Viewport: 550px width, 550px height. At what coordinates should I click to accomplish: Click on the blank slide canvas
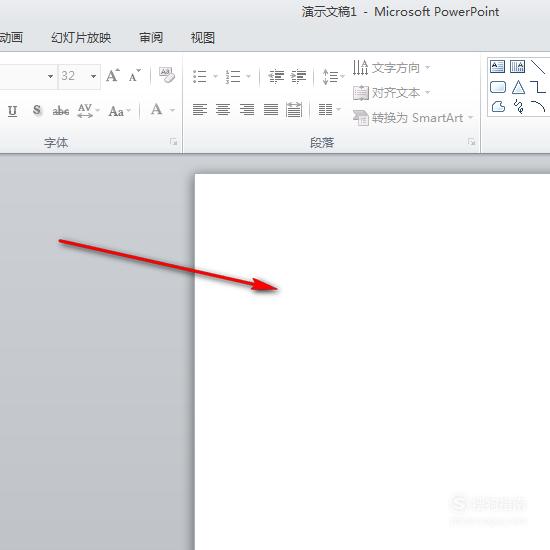pyautogui.click(x=372, y=362)
